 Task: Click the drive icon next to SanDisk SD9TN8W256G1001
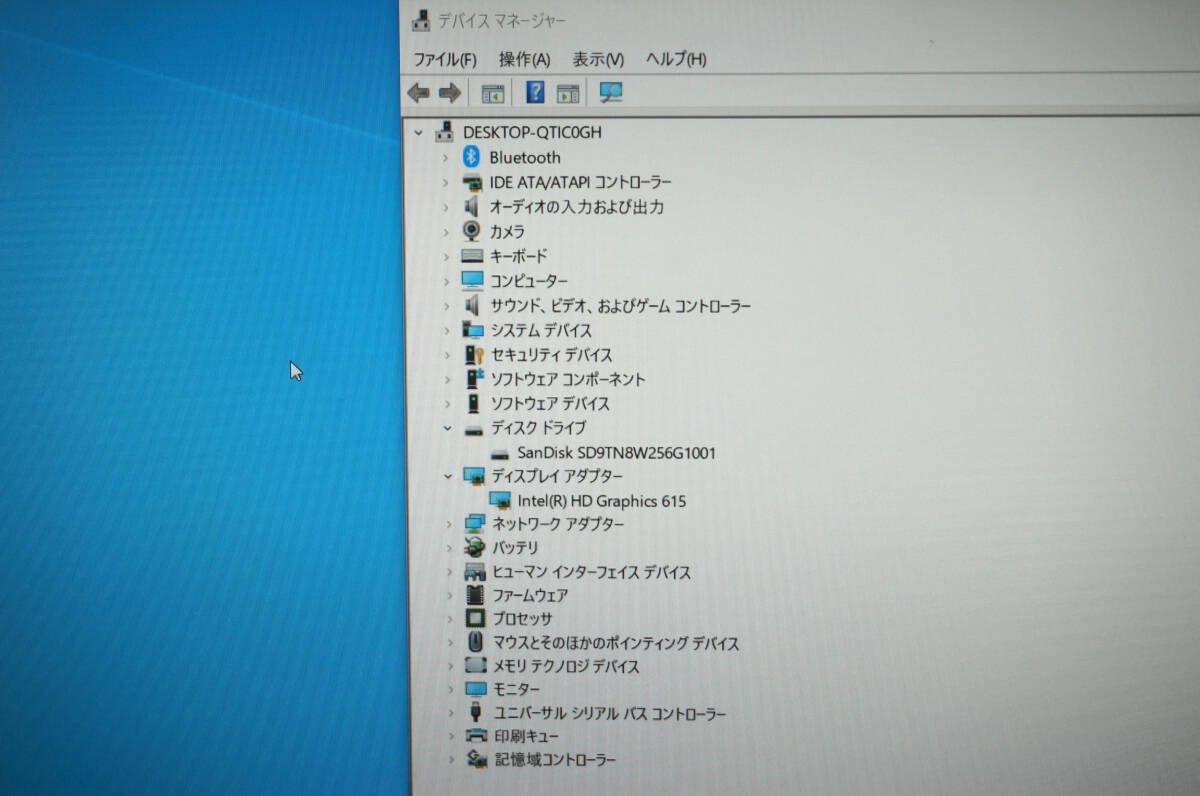[x=500, y=453]
